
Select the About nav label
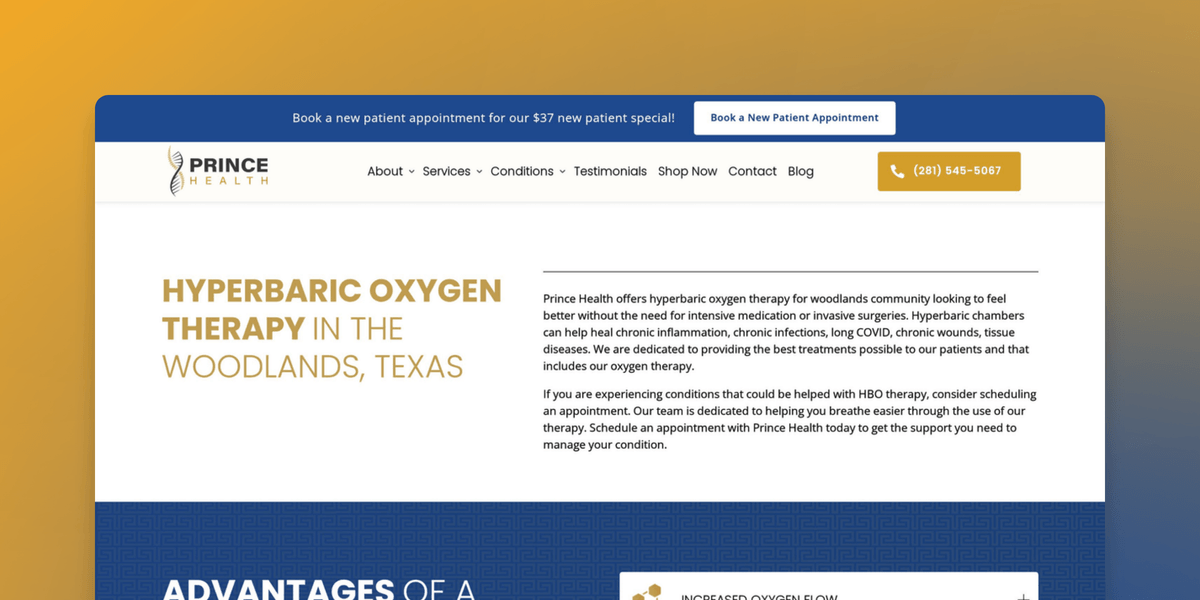click(x=384, y=171)
